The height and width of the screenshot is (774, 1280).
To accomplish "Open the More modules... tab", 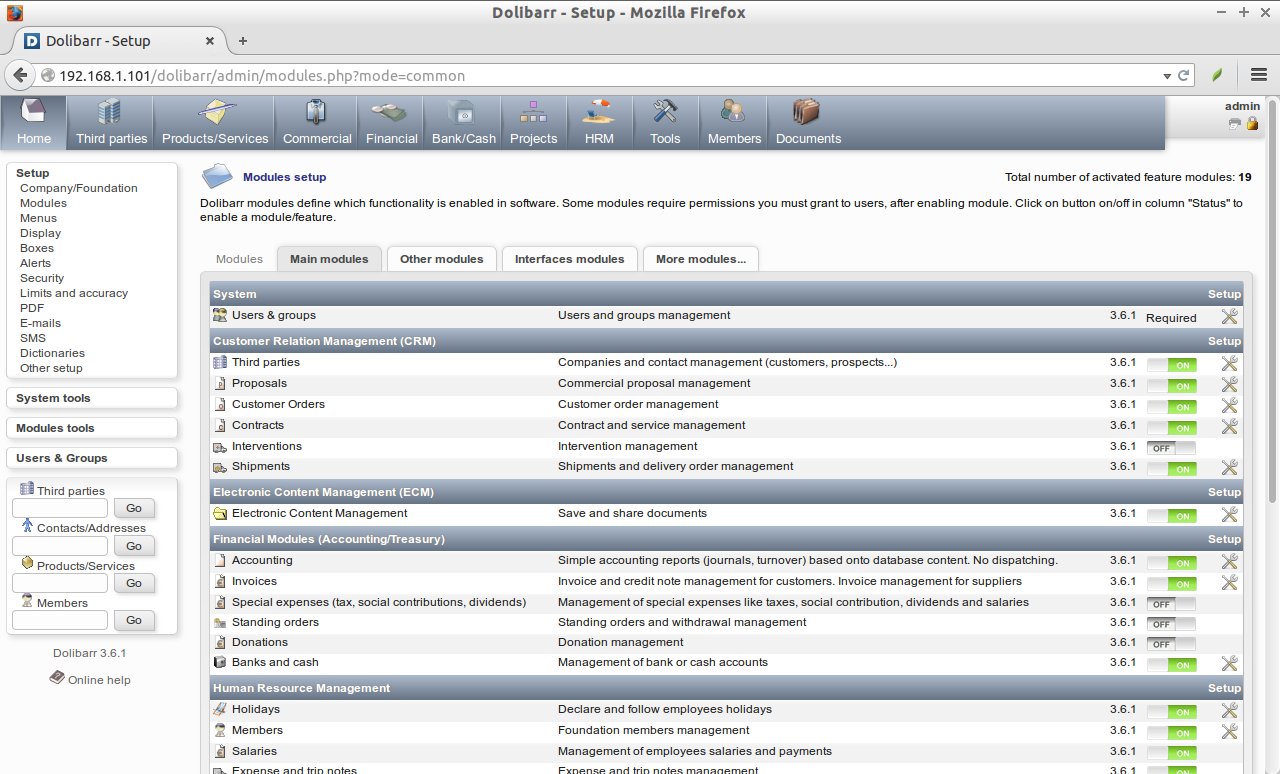I will click(x=701, y=259).
